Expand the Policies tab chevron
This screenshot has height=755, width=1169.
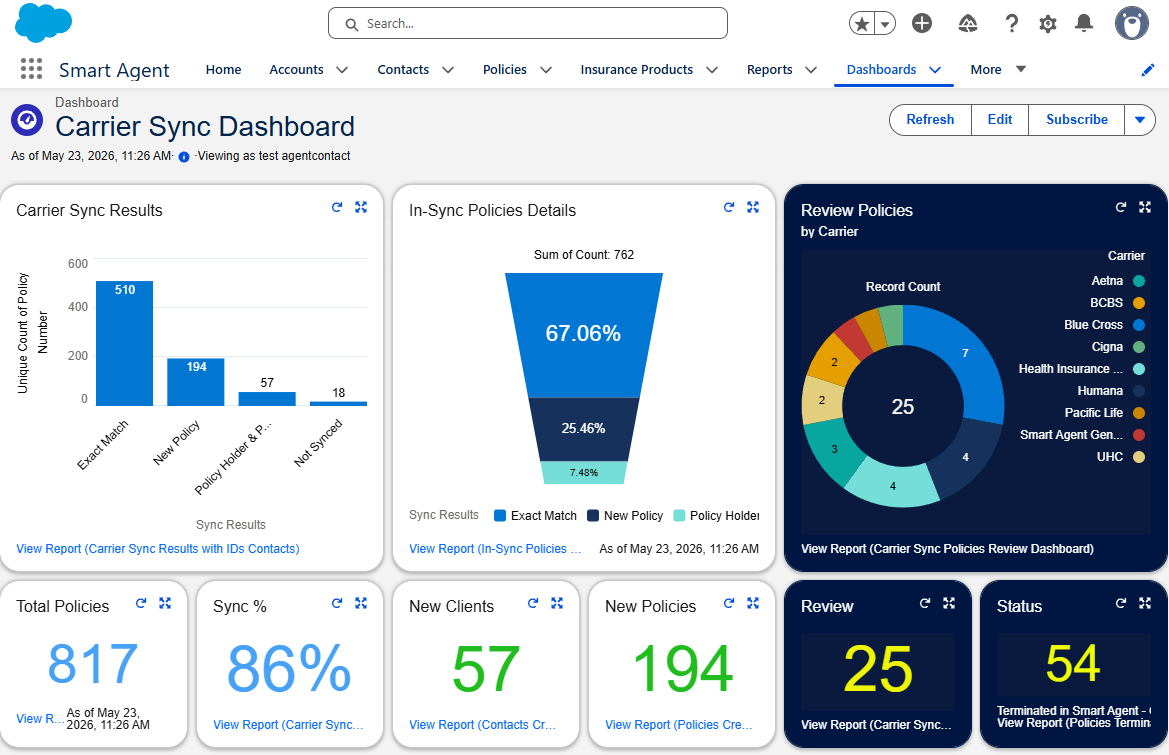(x=546, y=70)
